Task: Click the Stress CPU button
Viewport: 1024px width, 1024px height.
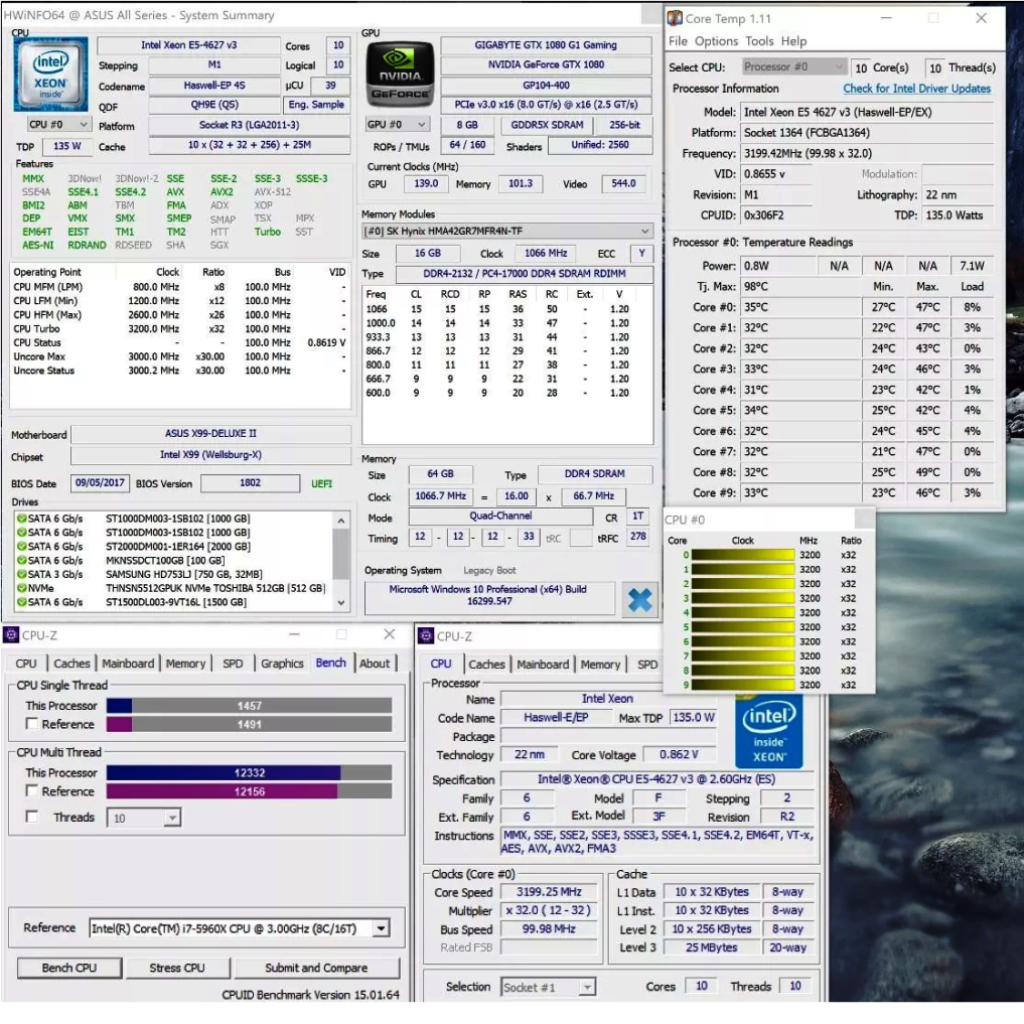Action: coord(177,968)
